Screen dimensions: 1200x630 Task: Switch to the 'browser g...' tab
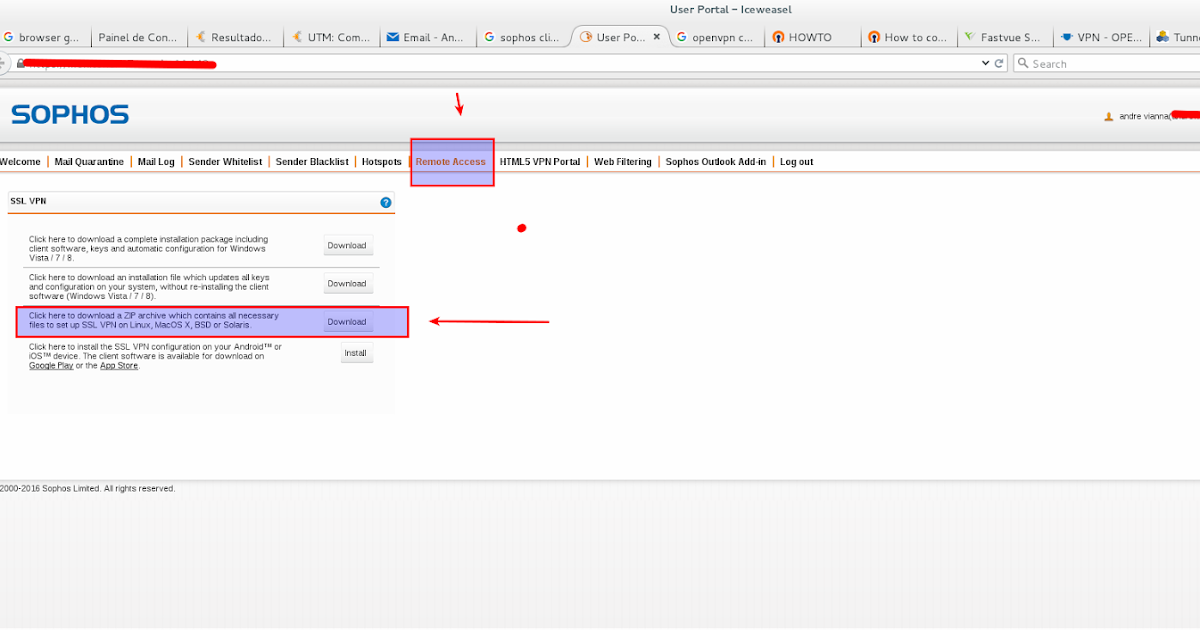click(44, 37)
